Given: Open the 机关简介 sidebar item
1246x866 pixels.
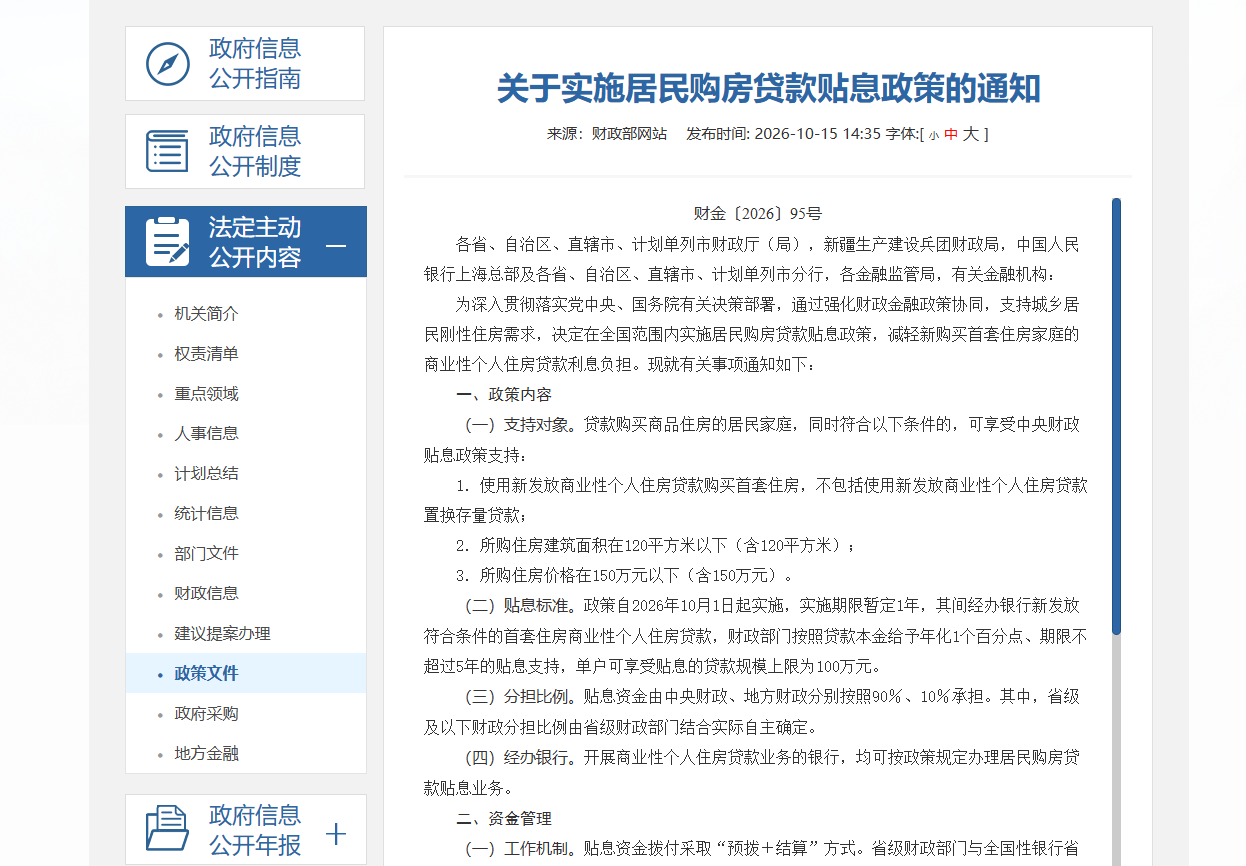Looking at the screenshot, I should [x=206, y=314].
